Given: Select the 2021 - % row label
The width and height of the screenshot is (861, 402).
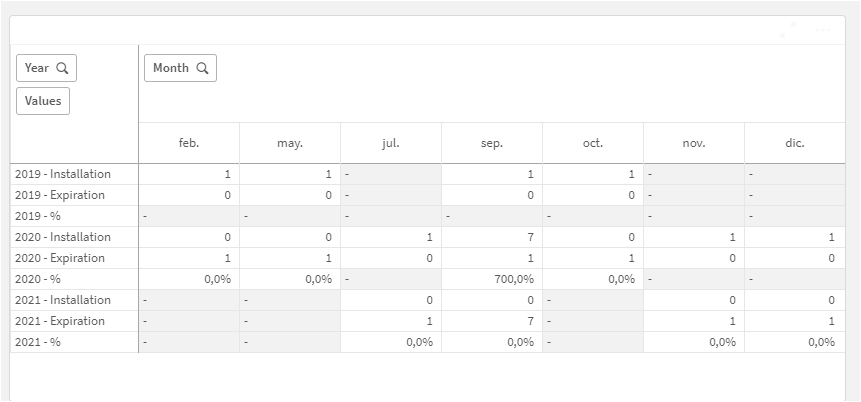Looking at the screenshot, I should coord(38,342).
